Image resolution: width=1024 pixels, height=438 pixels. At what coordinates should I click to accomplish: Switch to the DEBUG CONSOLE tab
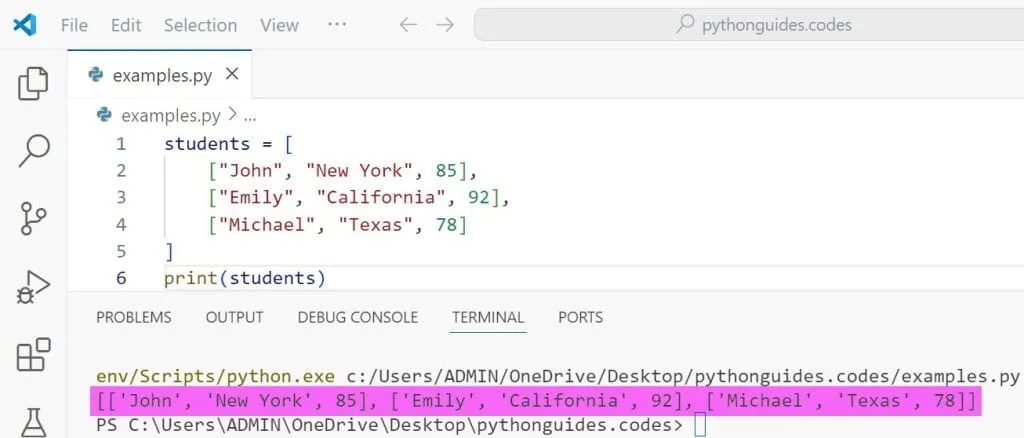(357, 317)
